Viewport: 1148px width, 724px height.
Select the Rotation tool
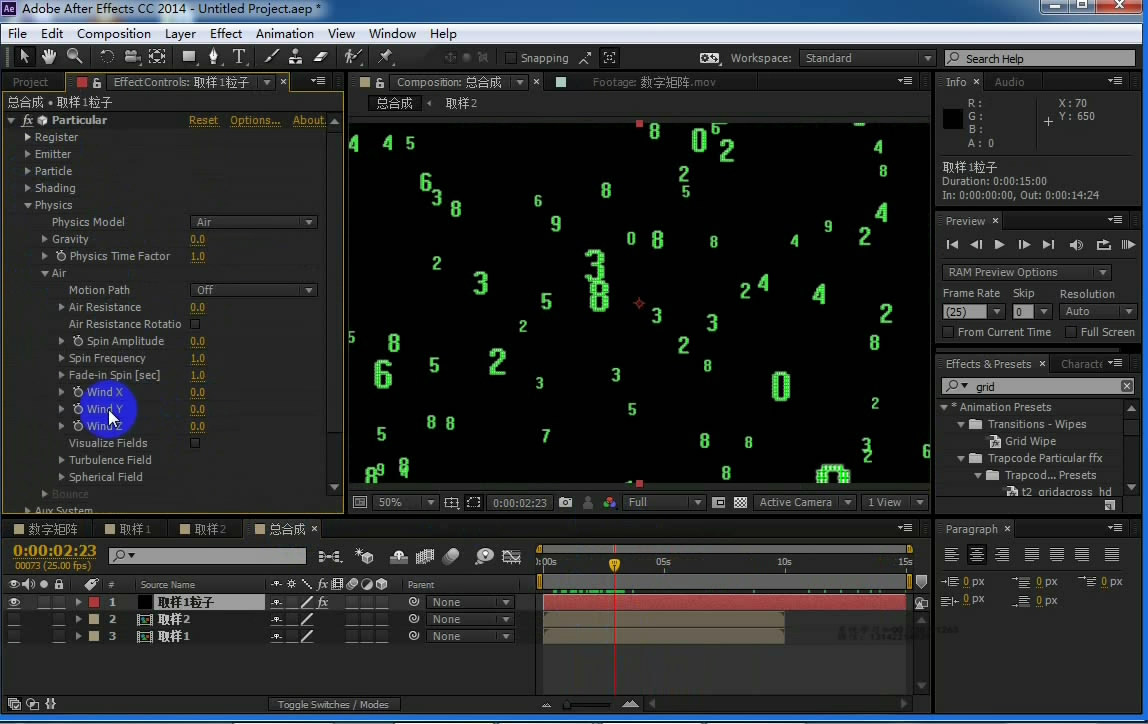107,56
